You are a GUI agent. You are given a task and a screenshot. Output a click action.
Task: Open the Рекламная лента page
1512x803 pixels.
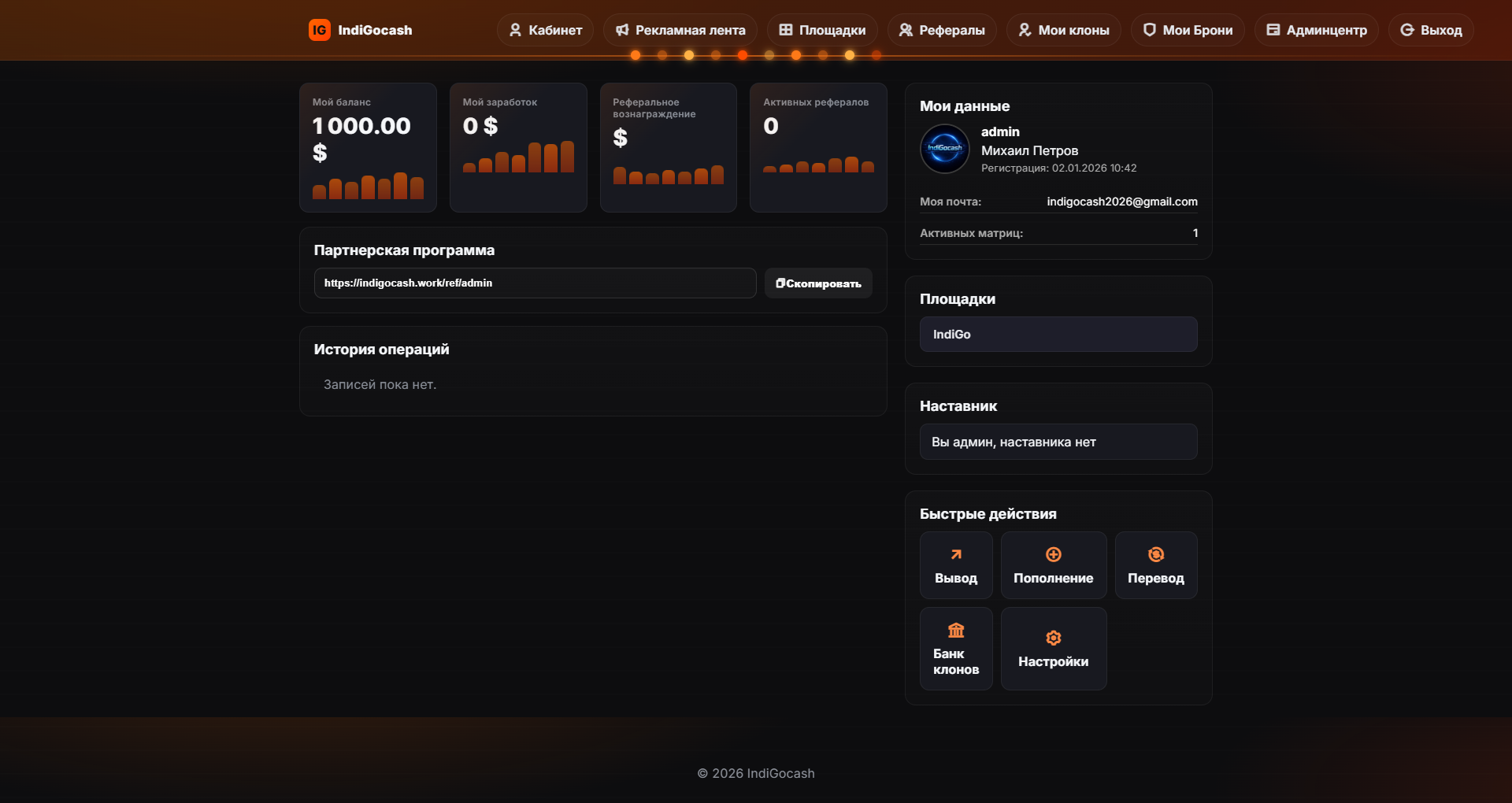[x=680, y=30]
